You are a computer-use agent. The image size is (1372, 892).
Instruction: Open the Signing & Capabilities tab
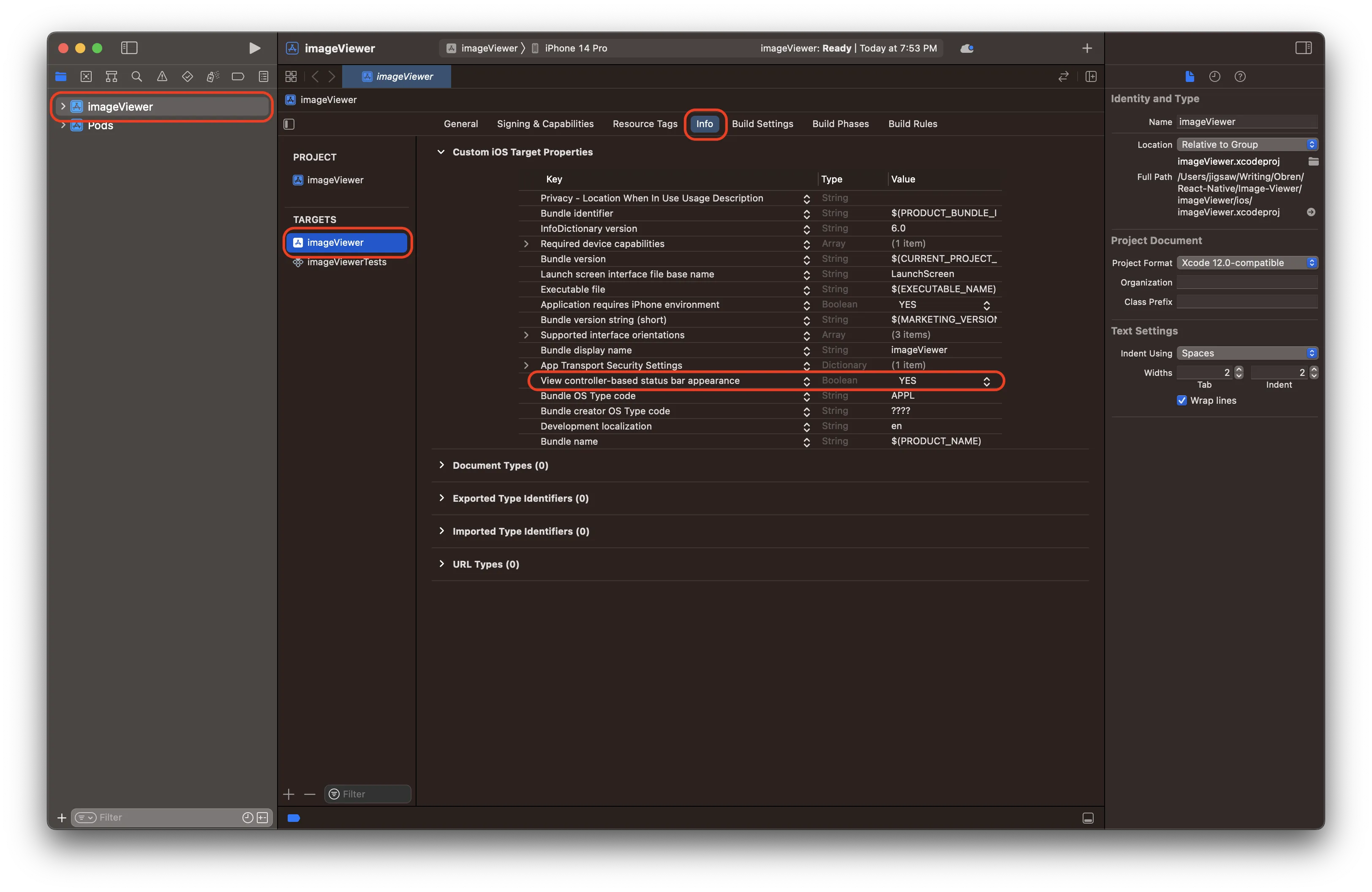[x=545, y=123]
